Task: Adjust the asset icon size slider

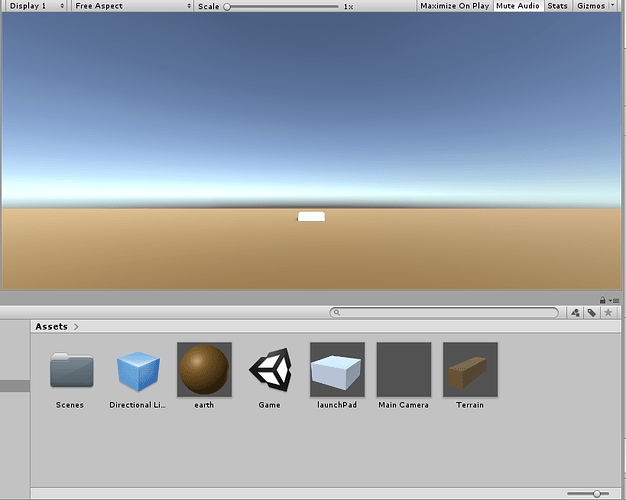Action: tap(596, 494)
